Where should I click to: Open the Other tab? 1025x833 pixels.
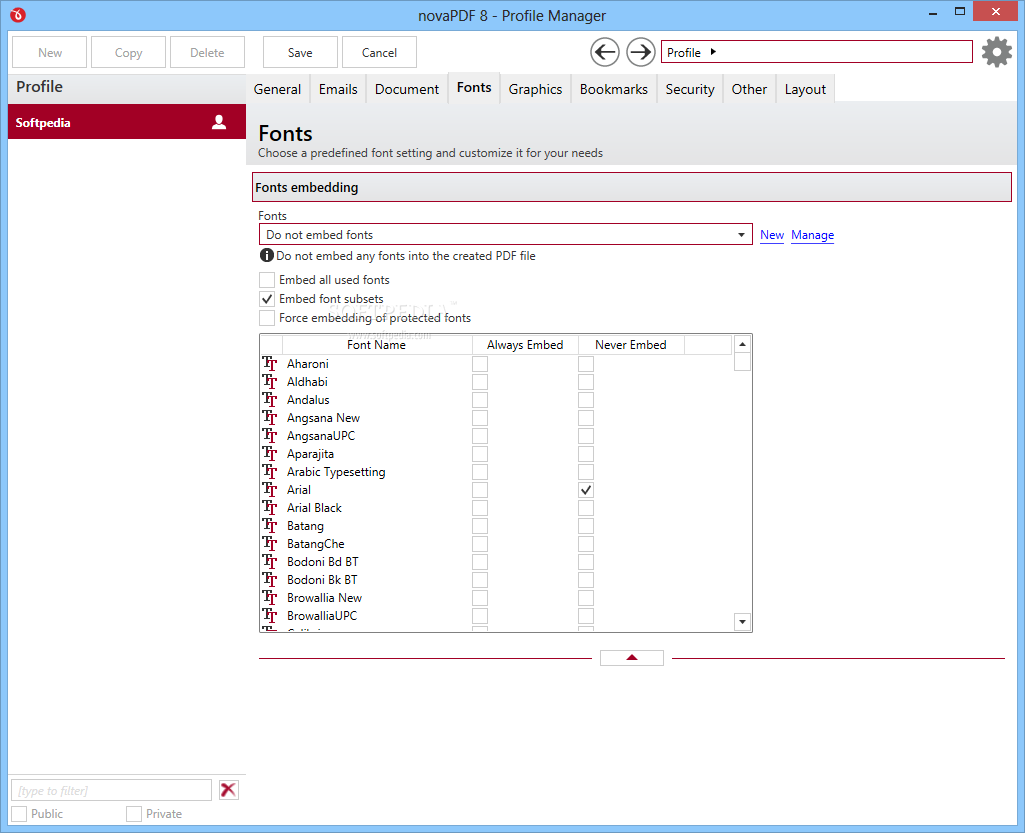tap(749, 89)
